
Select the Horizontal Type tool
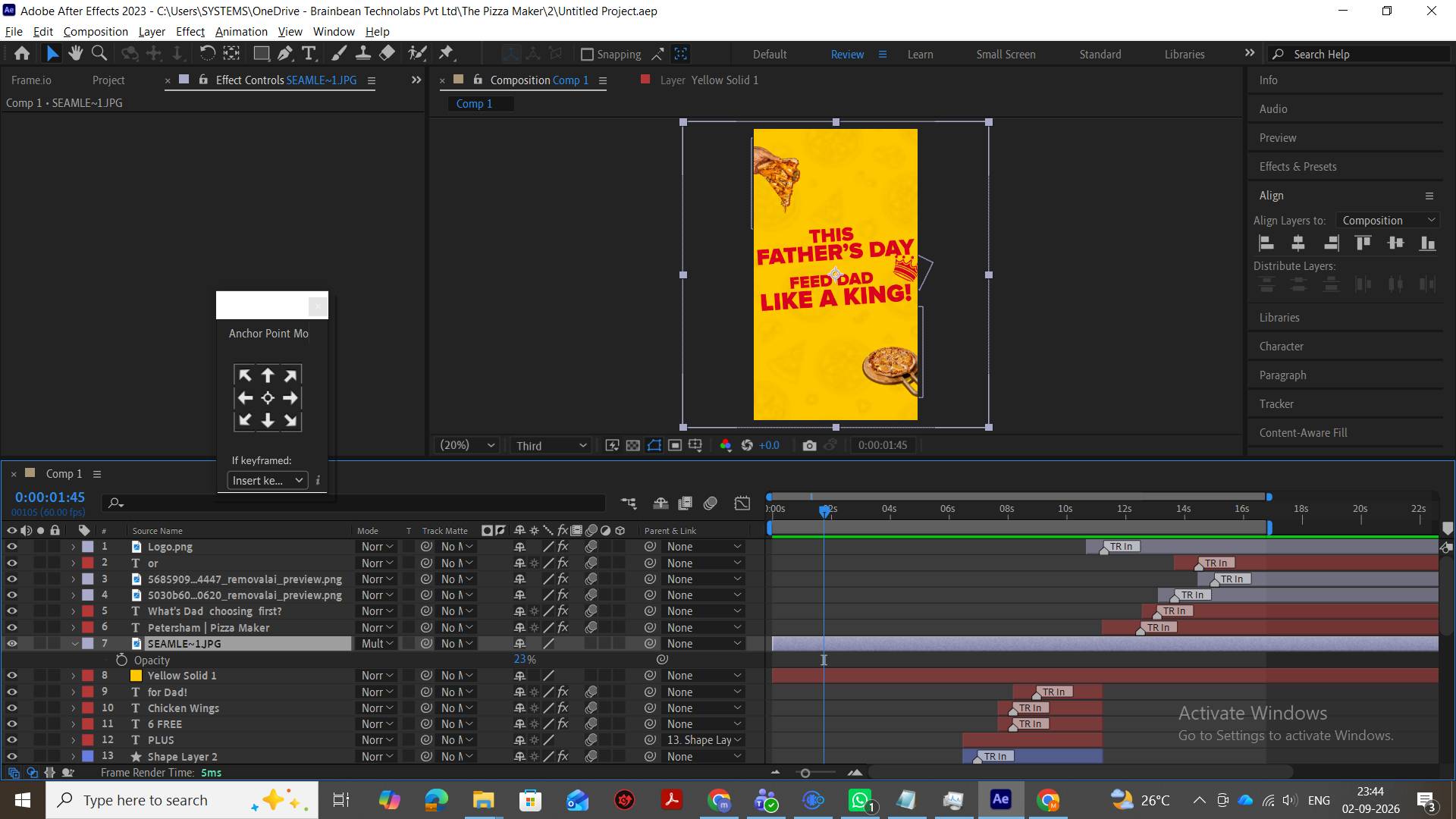click(x=309, y=53)
